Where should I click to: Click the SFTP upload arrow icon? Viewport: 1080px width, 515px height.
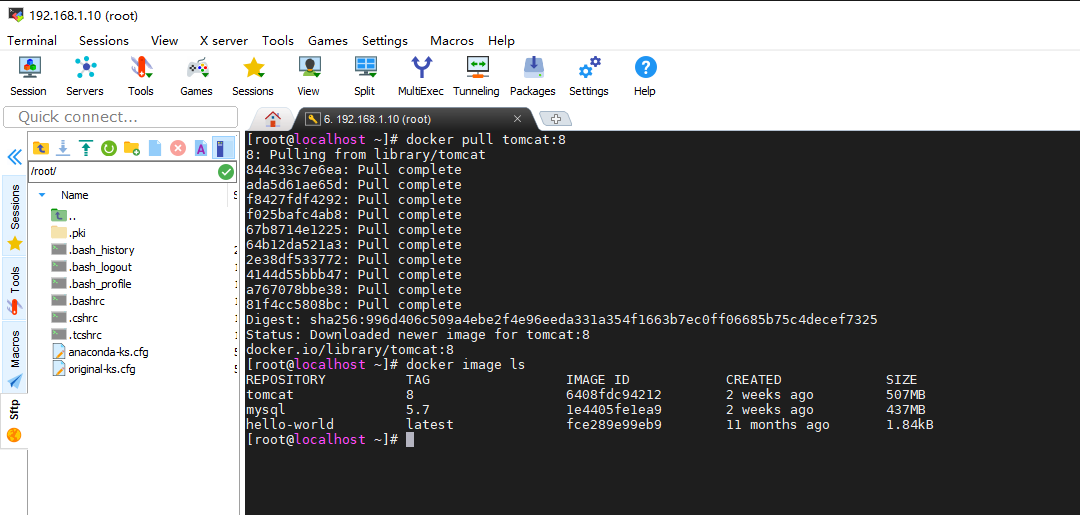86,147
